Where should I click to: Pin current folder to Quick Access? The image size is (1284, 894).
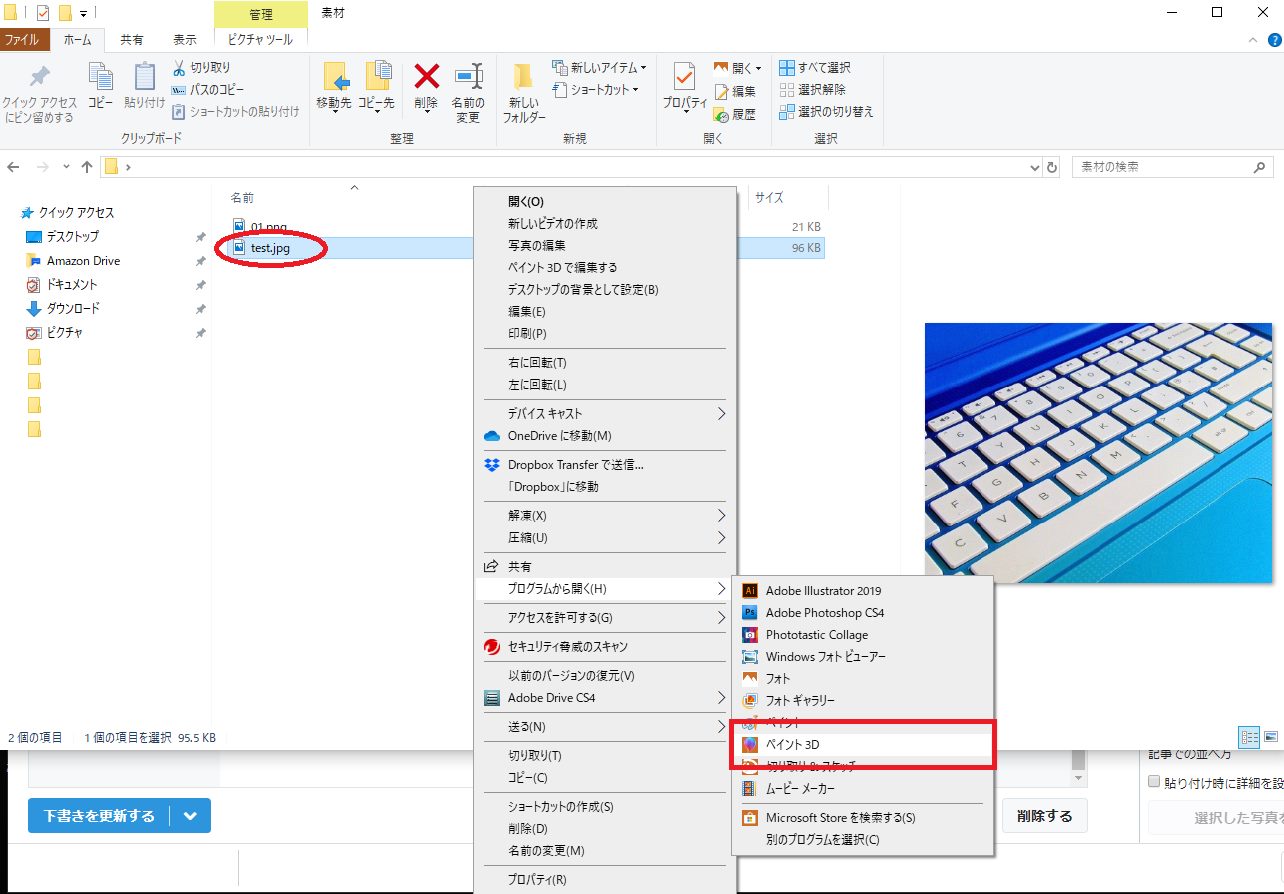tap(39, 93)
